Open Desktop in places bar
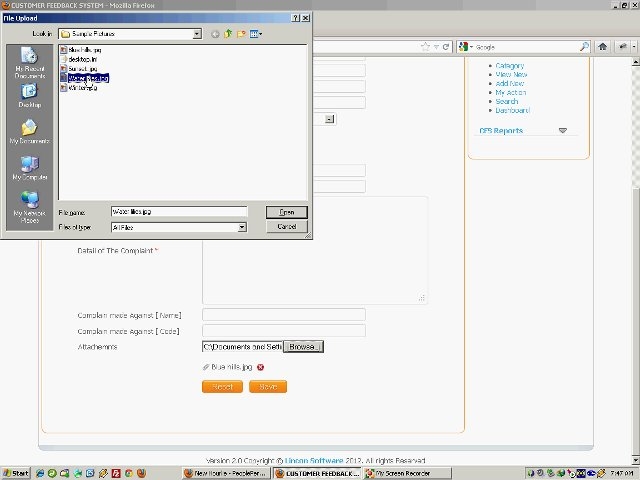Viewport: 640px width, 480px height. pos(30,96)
